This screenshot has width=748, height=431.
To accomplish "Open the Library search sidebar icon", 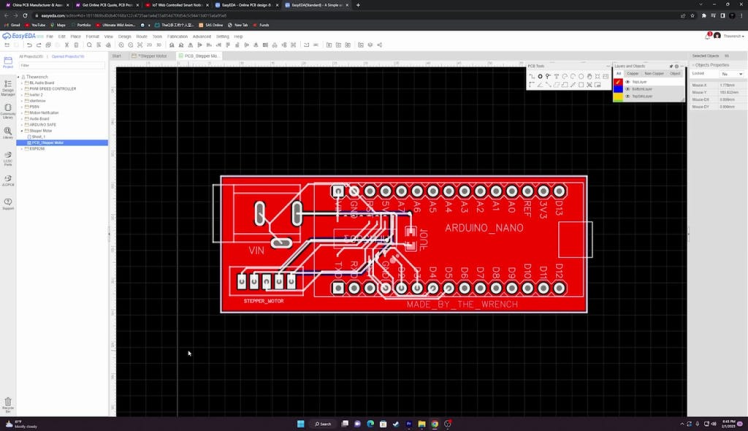I will (8, 133).
